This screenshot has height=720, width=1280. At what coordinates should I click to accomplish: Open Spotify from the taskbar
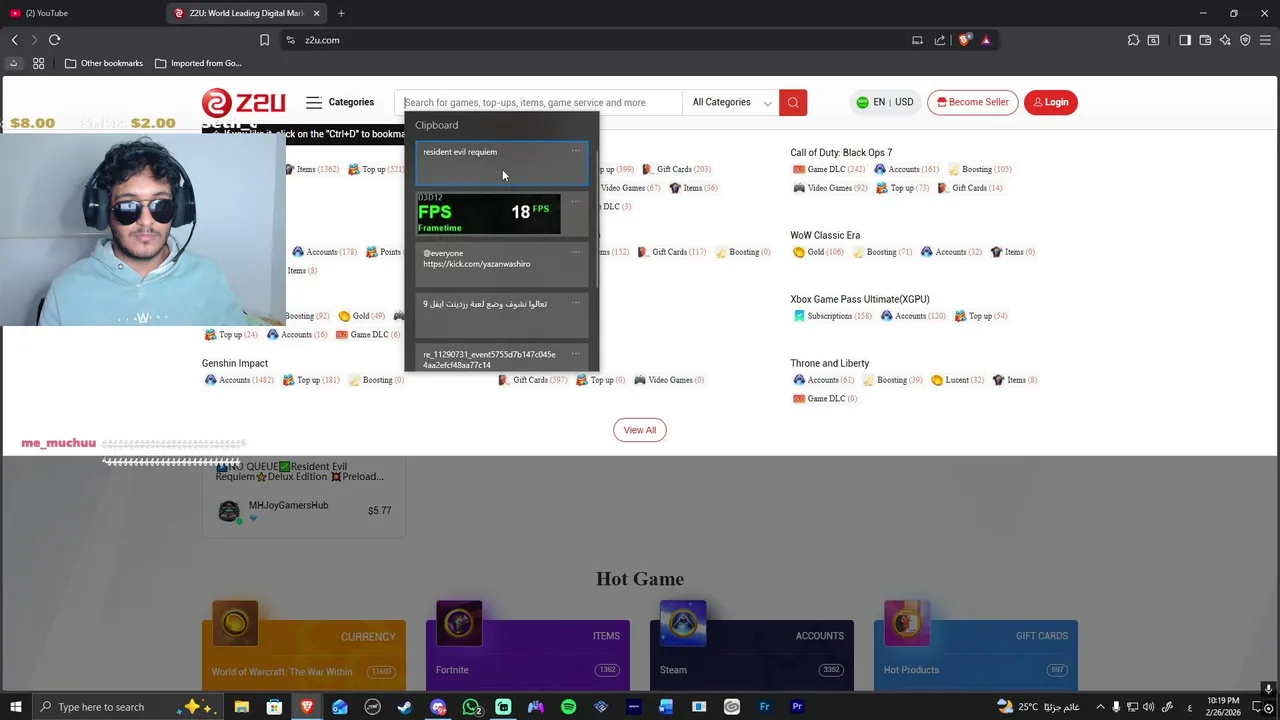(x=568, y=707)
